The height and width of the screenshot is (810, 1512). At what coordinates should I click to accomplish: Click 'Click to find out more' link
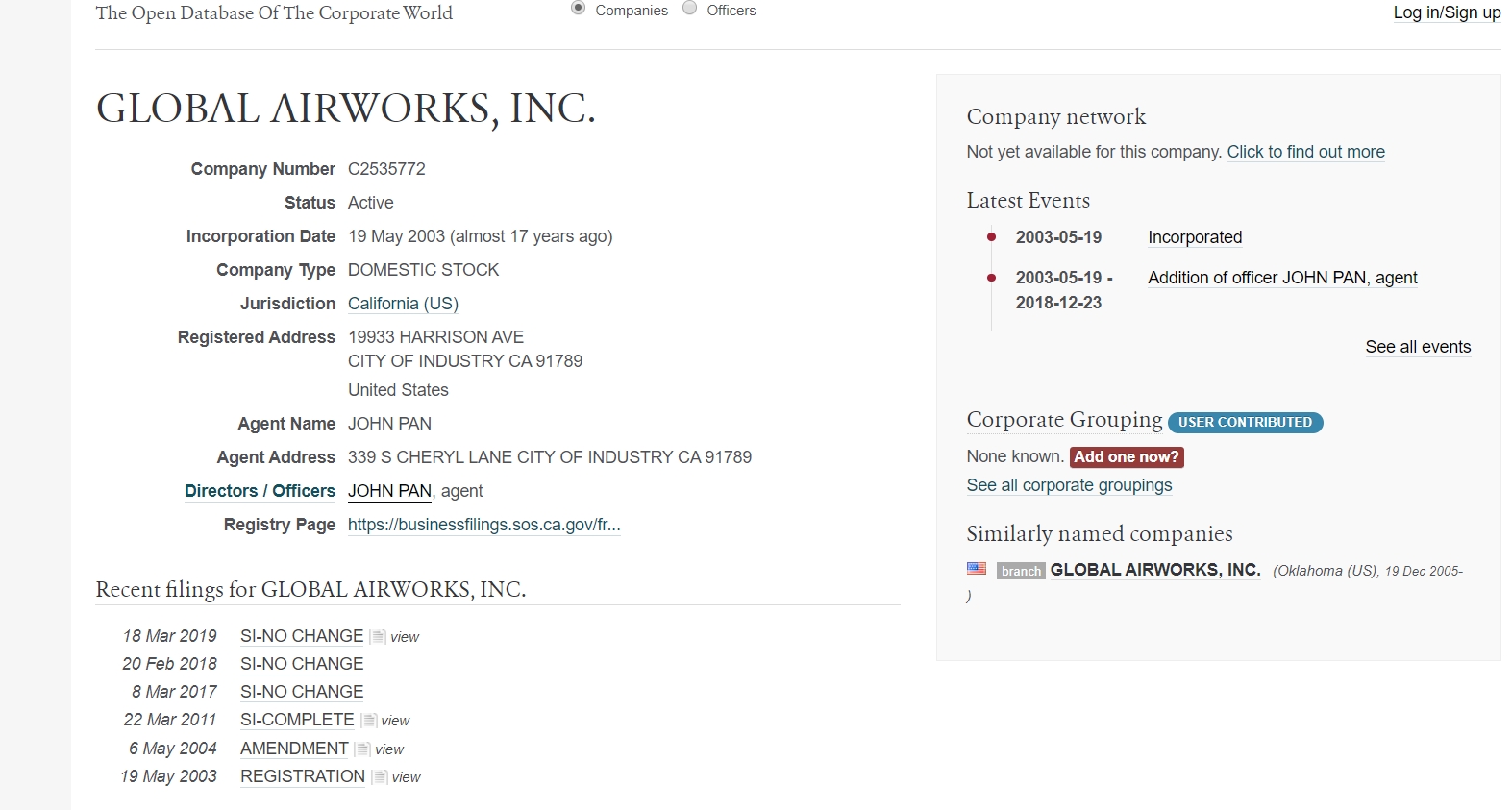click(1305, 152)
